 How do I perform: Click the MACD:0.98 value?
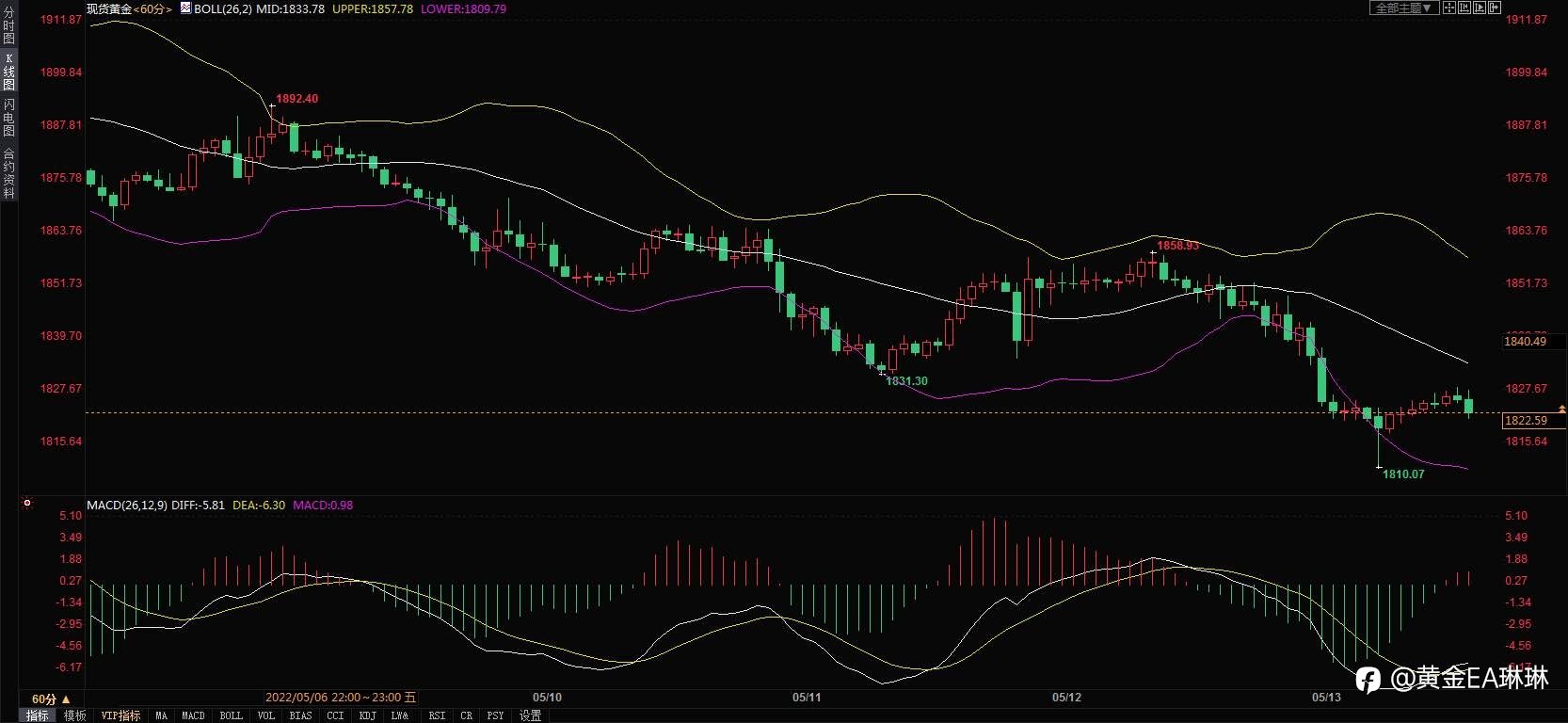coord(323,506)
